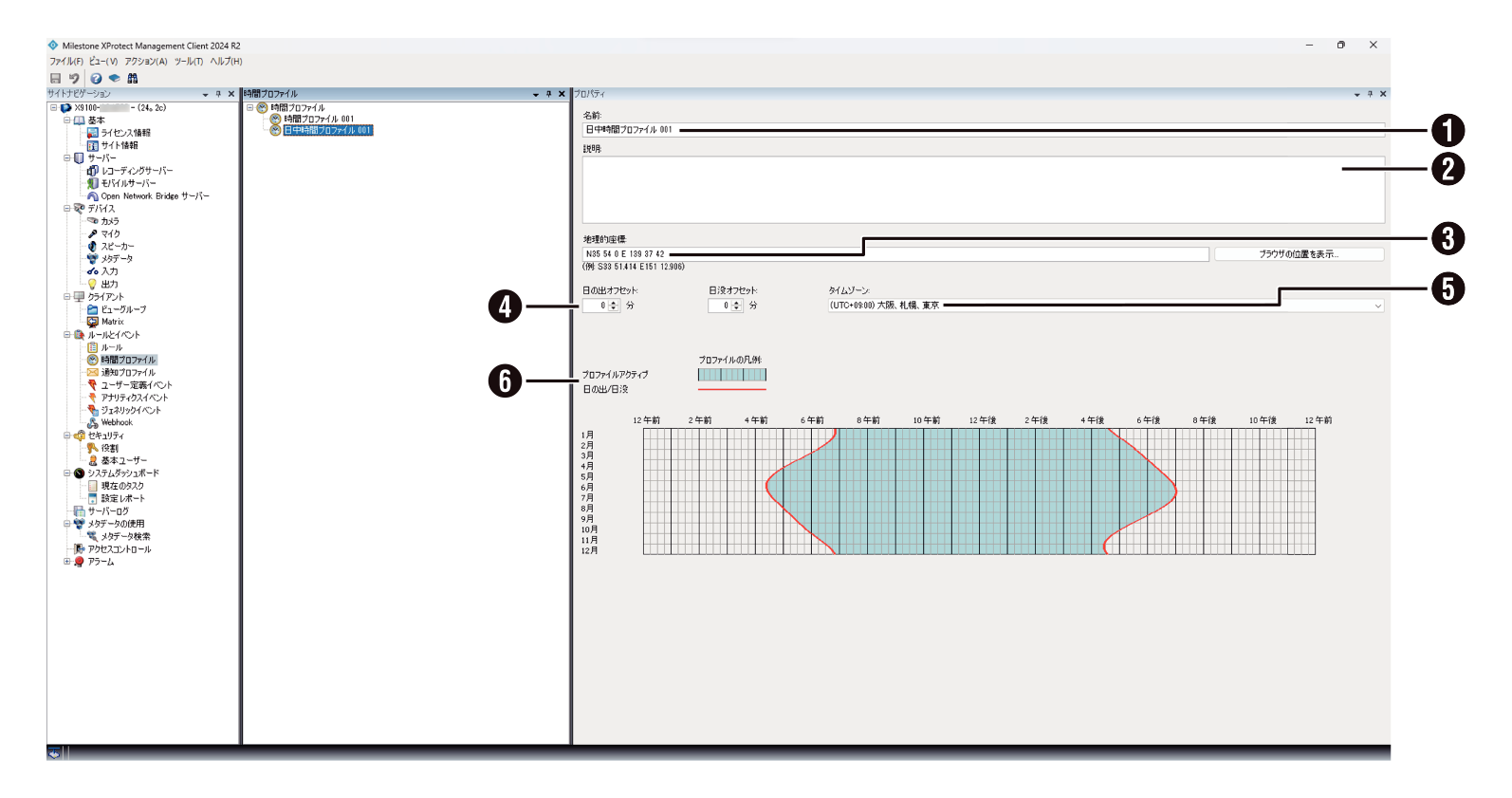
Task: Click the Undo icon in the toolbar
Action: (74, 79)
